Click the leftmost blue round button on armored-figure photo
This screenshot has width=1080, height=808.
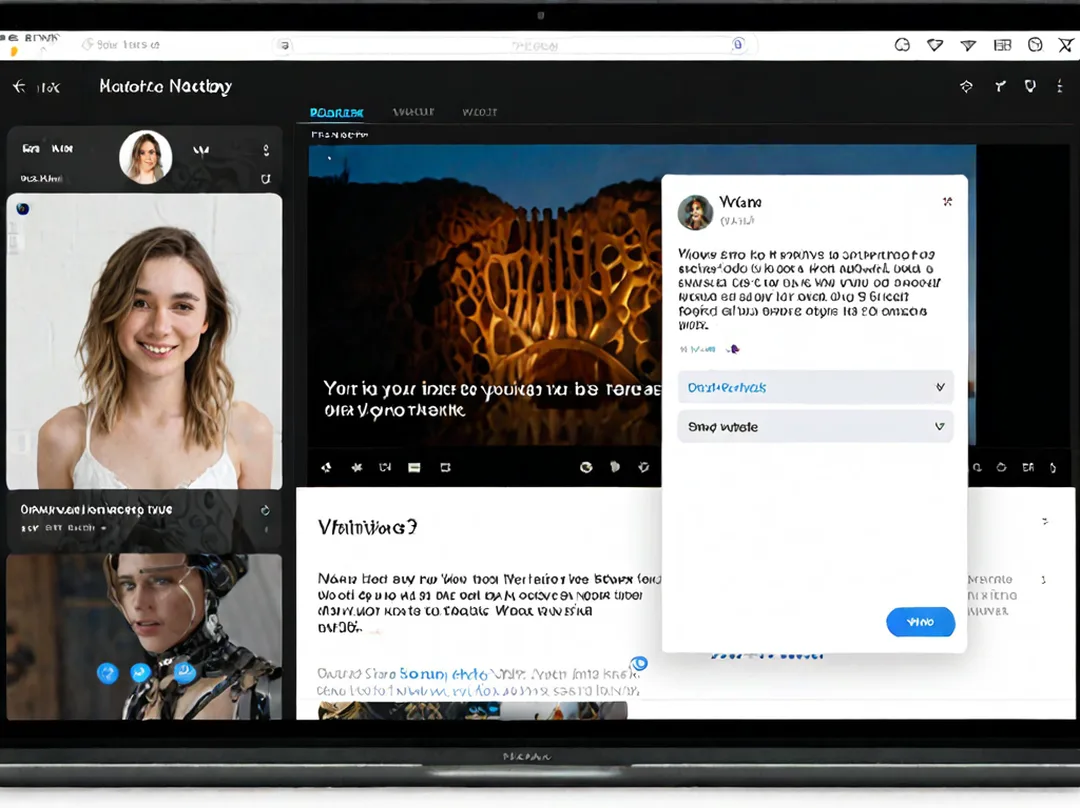[107, 673]
